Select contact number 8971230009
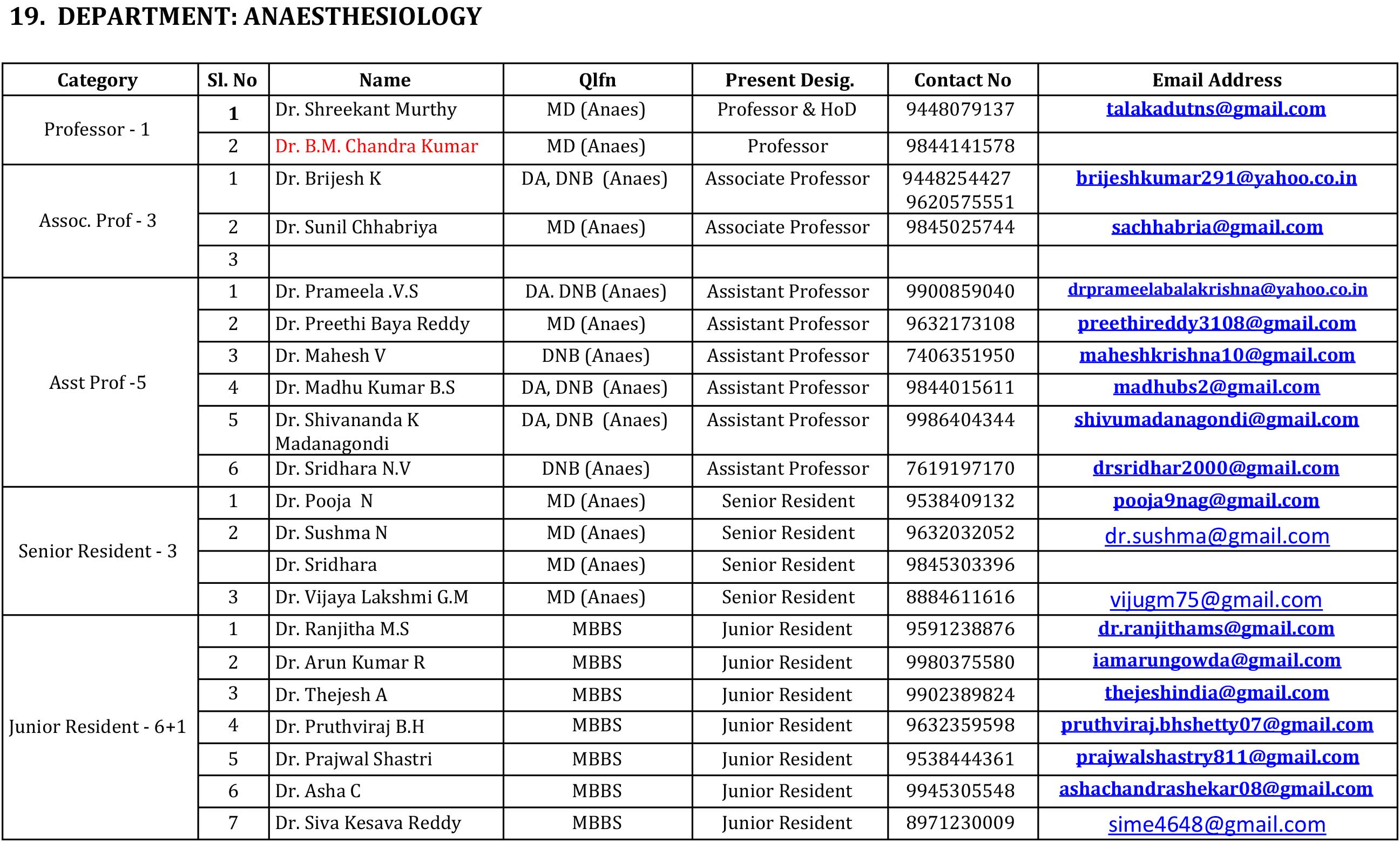The width and height of the screenshot is (1400, 842). pos(960,823)
